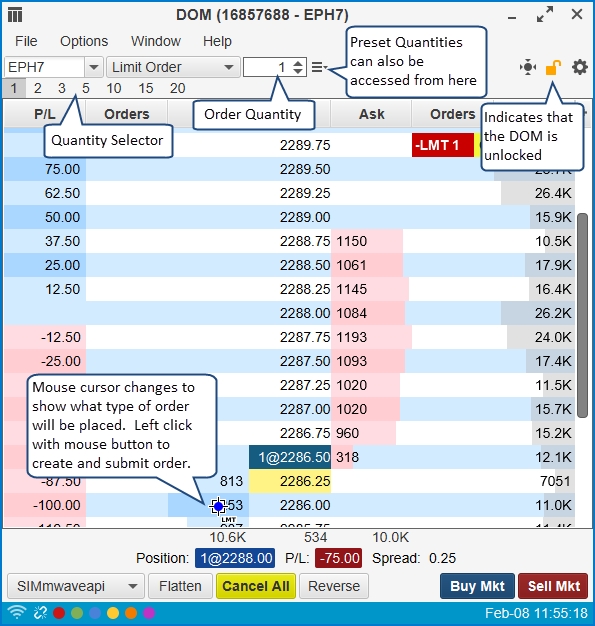Screen dimensions: 595x626
Task: Click the DOM columns icon in title bar
Action: [15, 15]
